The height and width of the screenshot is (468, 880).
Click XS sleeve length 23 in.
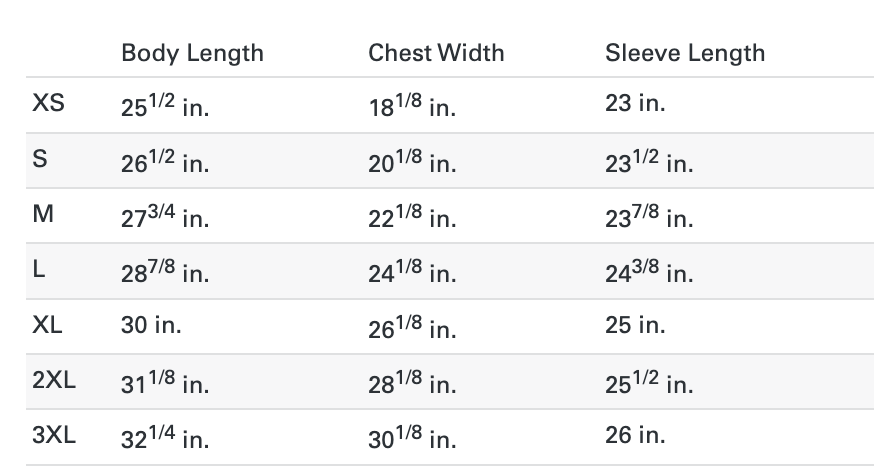635,103
